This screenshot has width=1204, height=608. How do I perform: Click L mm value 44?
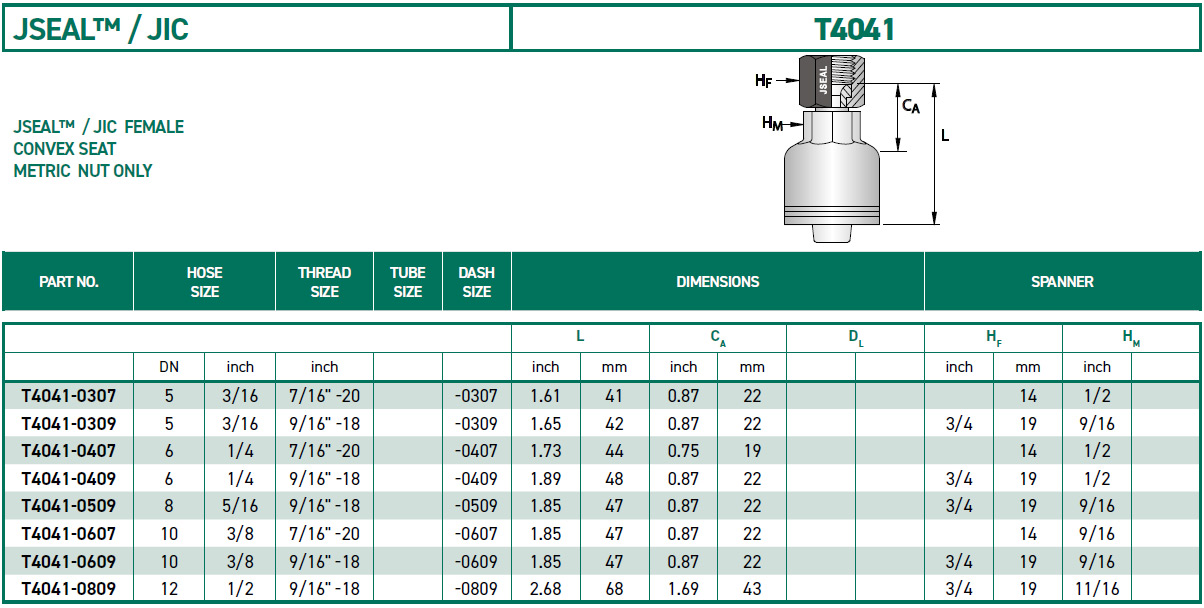pos(614,451)
